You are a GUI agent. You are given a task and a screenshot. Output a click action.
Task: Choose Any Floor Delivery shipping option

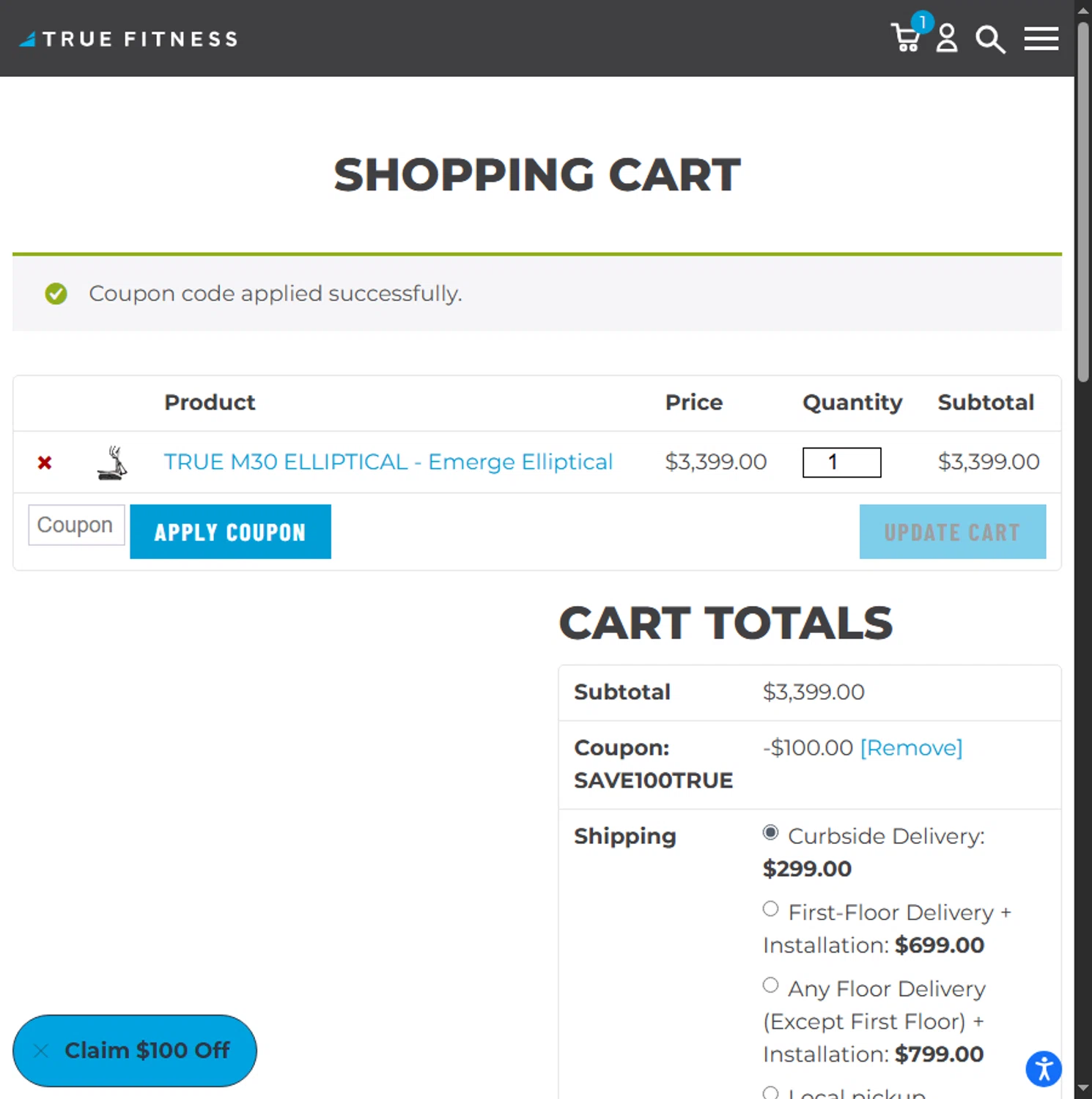(770, 985)
